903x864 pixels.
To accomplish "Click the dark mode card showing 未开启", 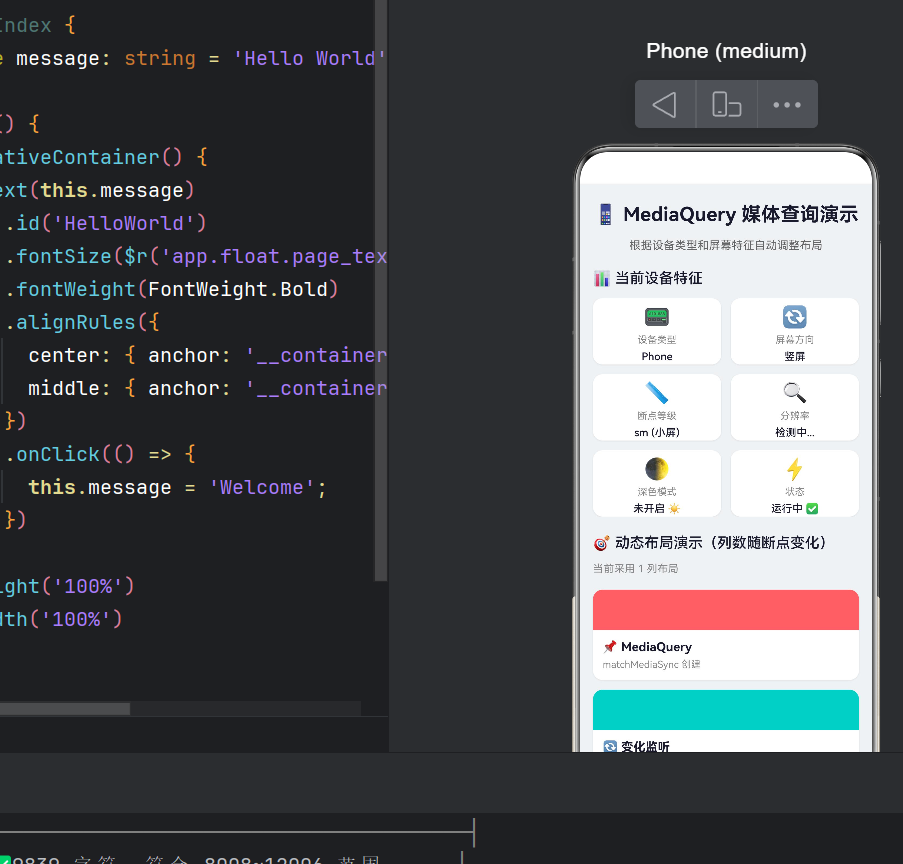I will [657, 483].
